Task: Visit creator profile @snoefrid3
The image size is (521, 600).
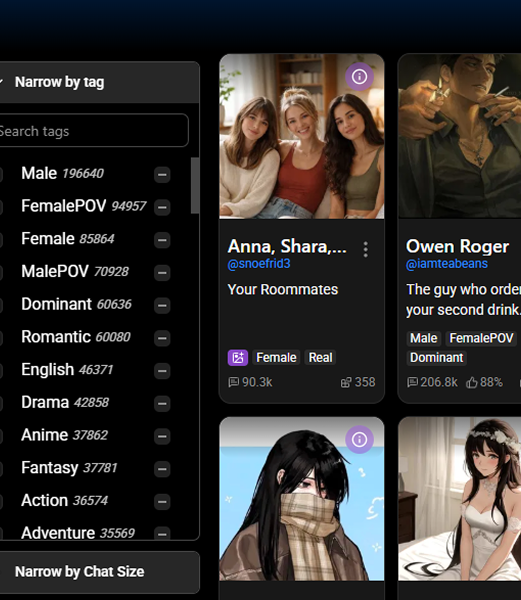Action: 259,264
